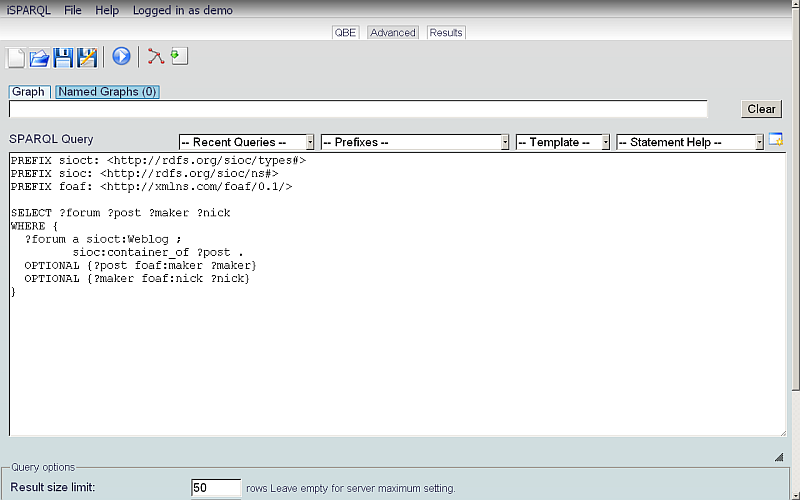Switch to the Advanced tab
Viewport: 800px width, 500px height.
point(393,33)
